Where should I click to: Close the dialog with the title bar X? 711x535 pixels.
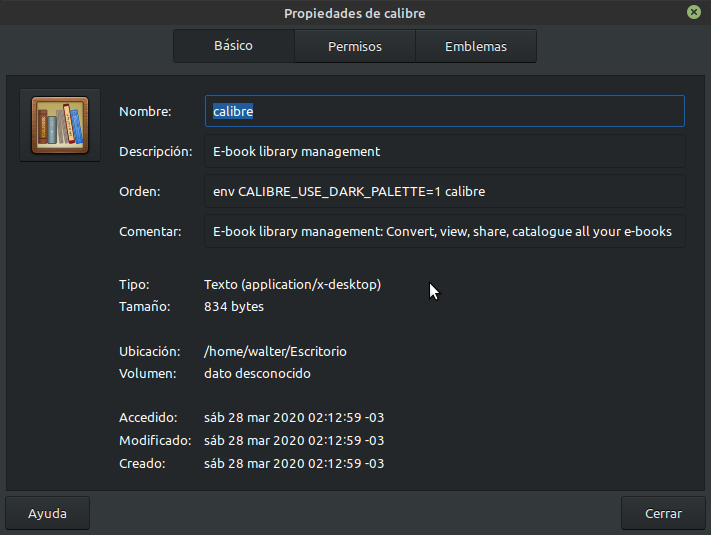point(693,13)
